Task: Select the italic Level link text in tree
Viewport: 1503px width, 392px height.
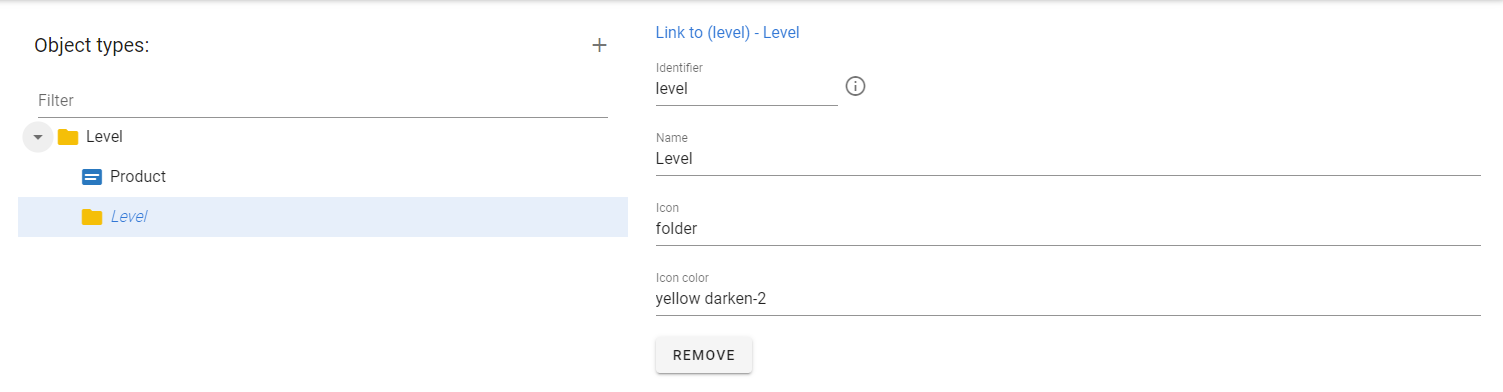Action: click(x=129, y=216)
